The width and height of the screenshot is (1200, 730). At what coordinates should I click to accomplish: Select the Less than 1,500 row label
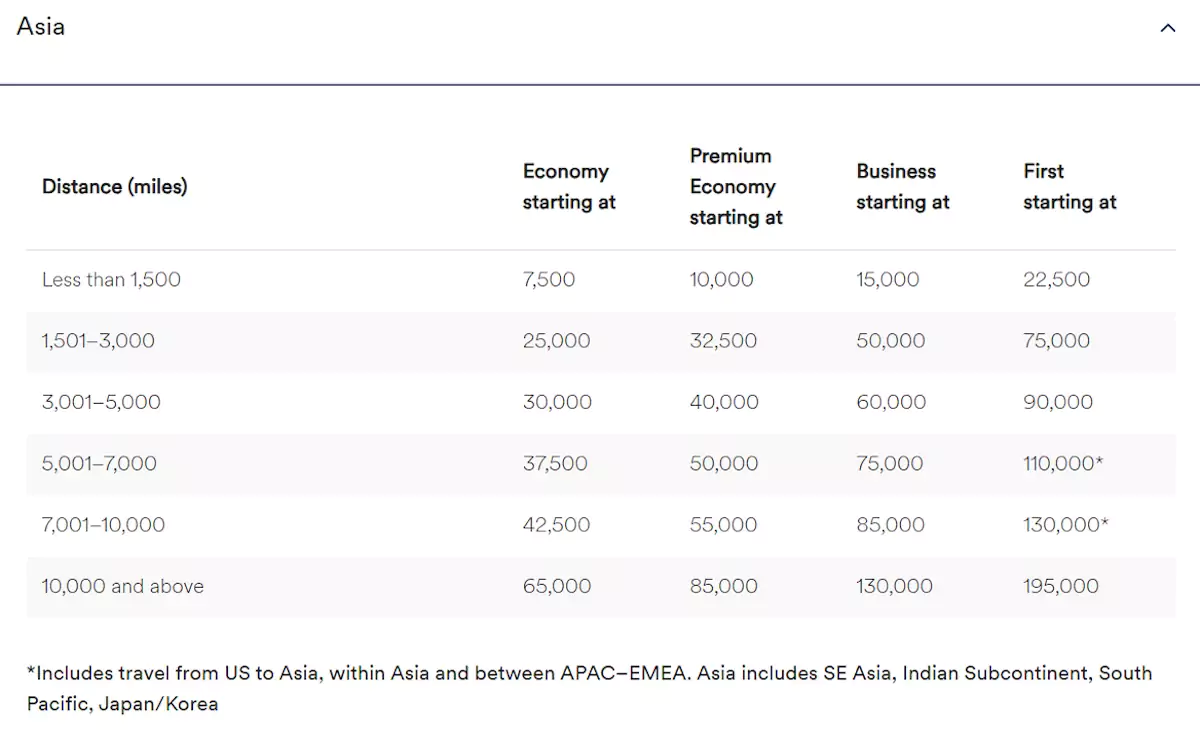[x=111, y=280]
